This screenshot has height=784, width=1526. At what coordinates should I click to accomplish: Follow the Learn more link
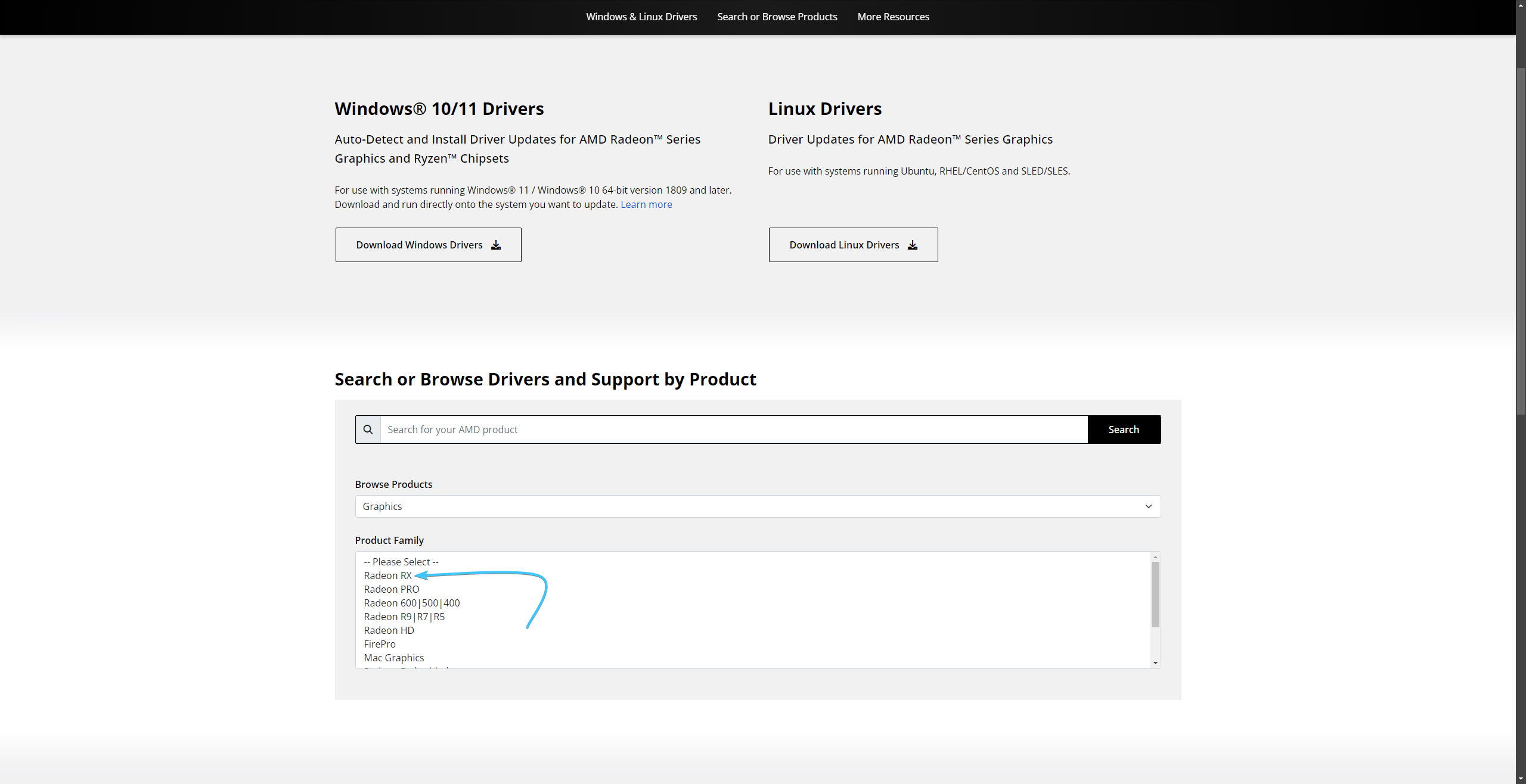point(646,204)
